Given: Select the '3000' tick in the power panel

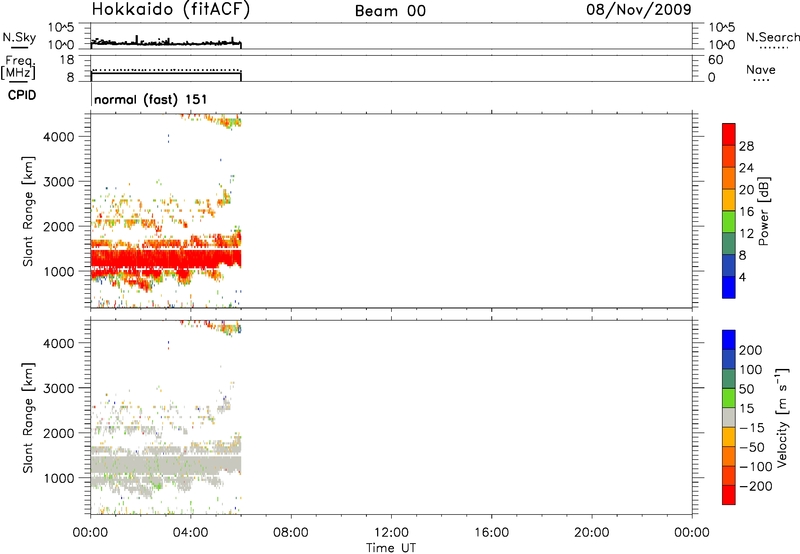Looking at the screenshot, I should pos(59,182).
